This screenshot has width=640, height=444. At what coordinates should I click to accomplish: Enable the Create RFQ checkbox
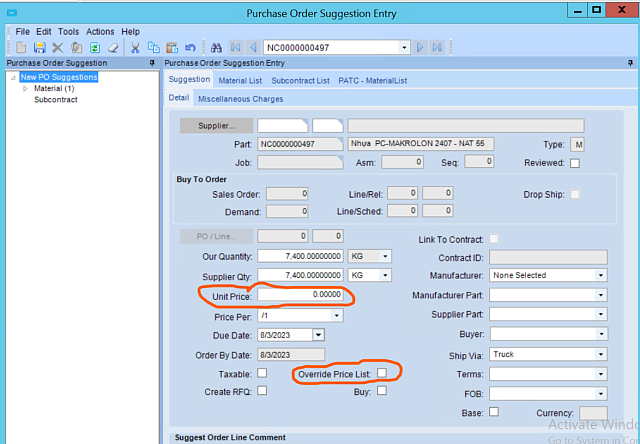click(x=262, y=391)
